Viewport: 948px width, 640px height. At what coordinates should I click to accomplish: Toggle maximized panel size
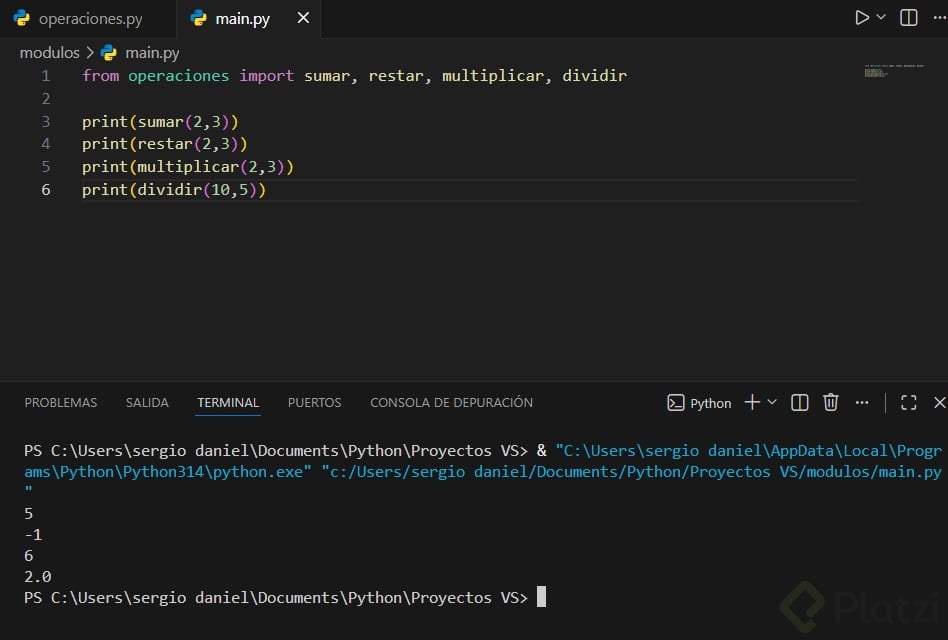(908, 402)
